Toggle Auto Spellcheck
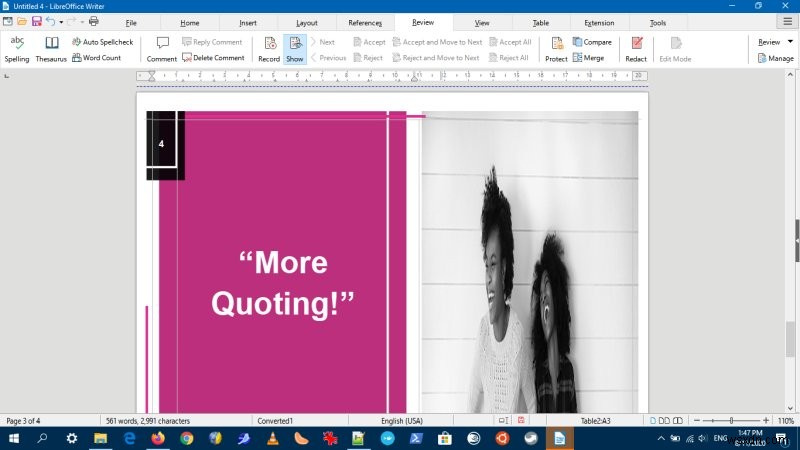Viewport: 800px width, 450px height. click(x=103, y=42)
